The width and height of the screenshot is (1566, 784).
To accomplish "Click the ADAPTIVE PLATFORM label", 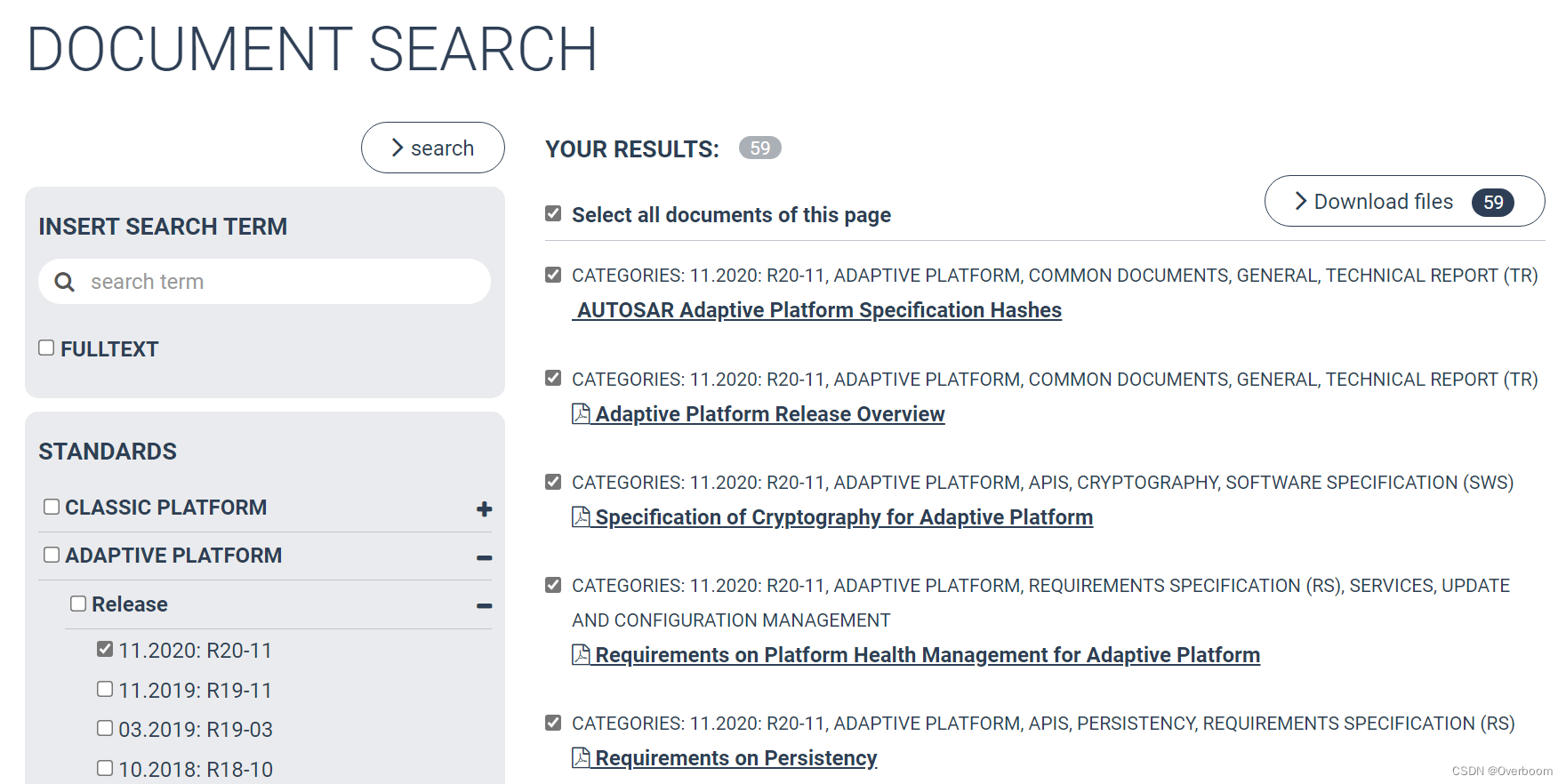I will point(173,556).
